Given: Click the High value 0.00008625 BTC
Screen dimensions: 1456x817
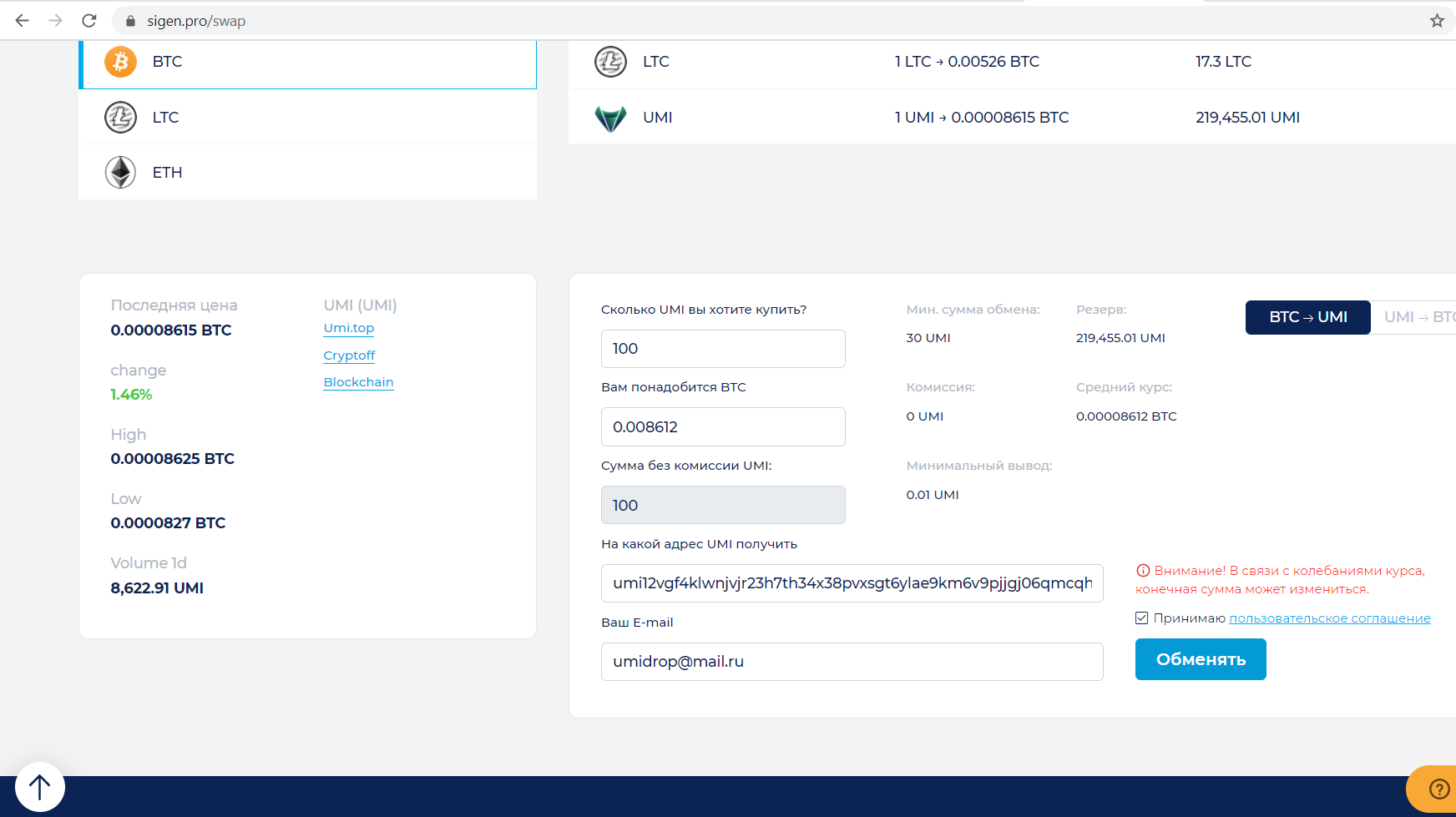Looking at the screenshot, I should click(x=173, y=459).
